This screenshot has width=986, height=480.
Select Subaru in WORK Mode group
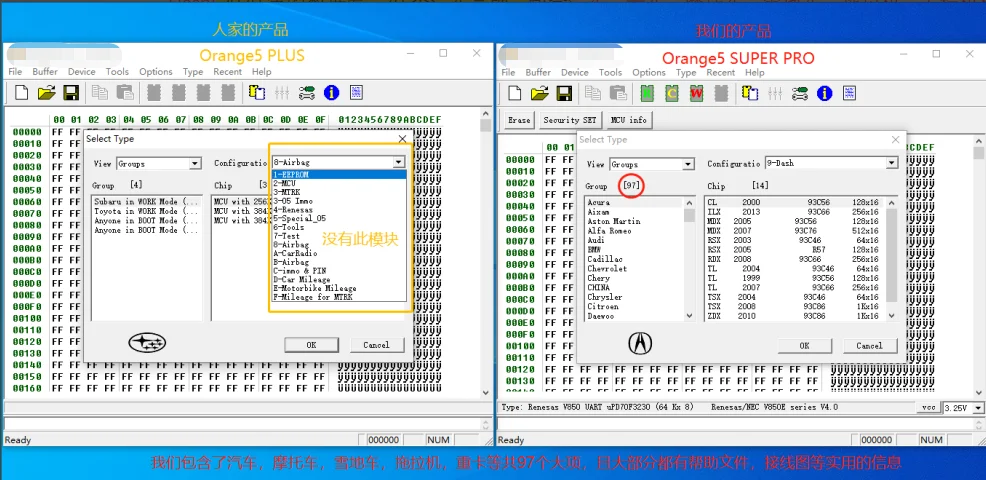tap(147, 202)
